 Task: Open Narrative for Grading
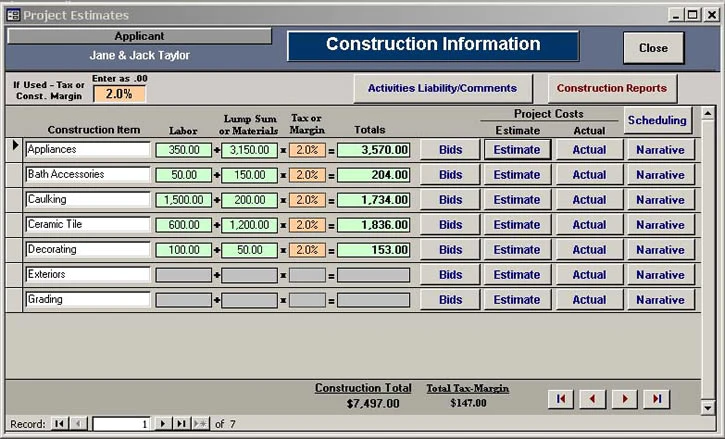[660, 300]
